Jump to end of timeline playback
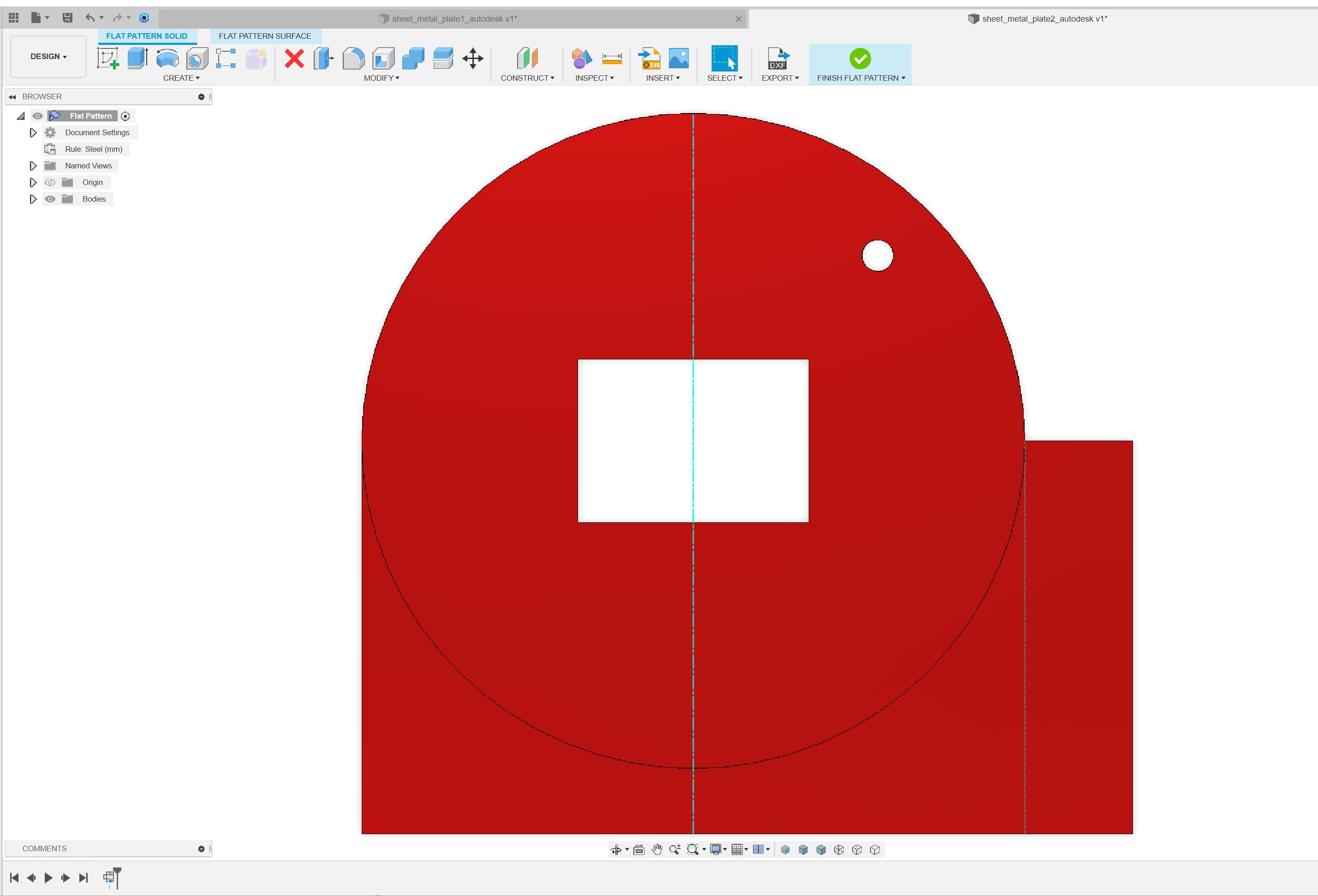The image size is (1318, 896). [83, 877]
